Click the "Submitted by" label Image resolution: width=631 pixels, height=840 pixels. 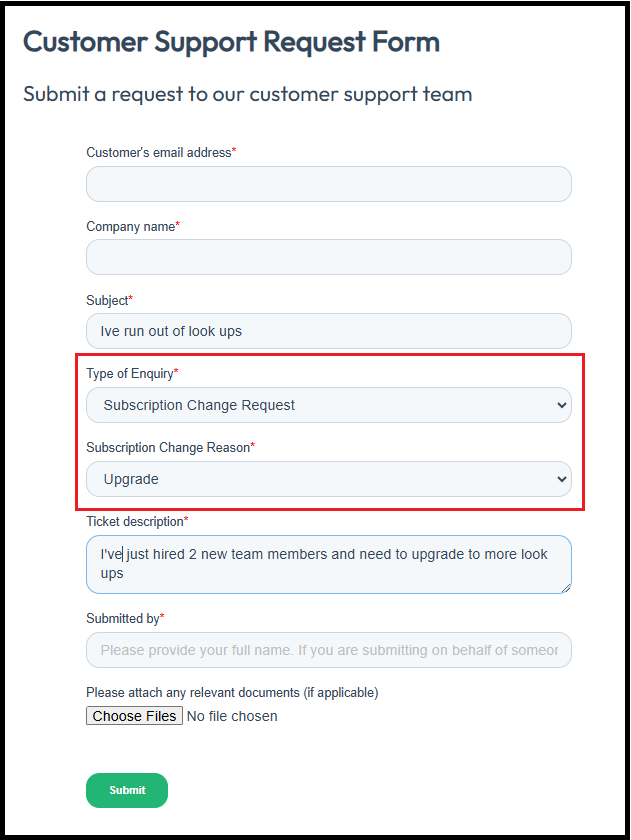tap(125, 618)
